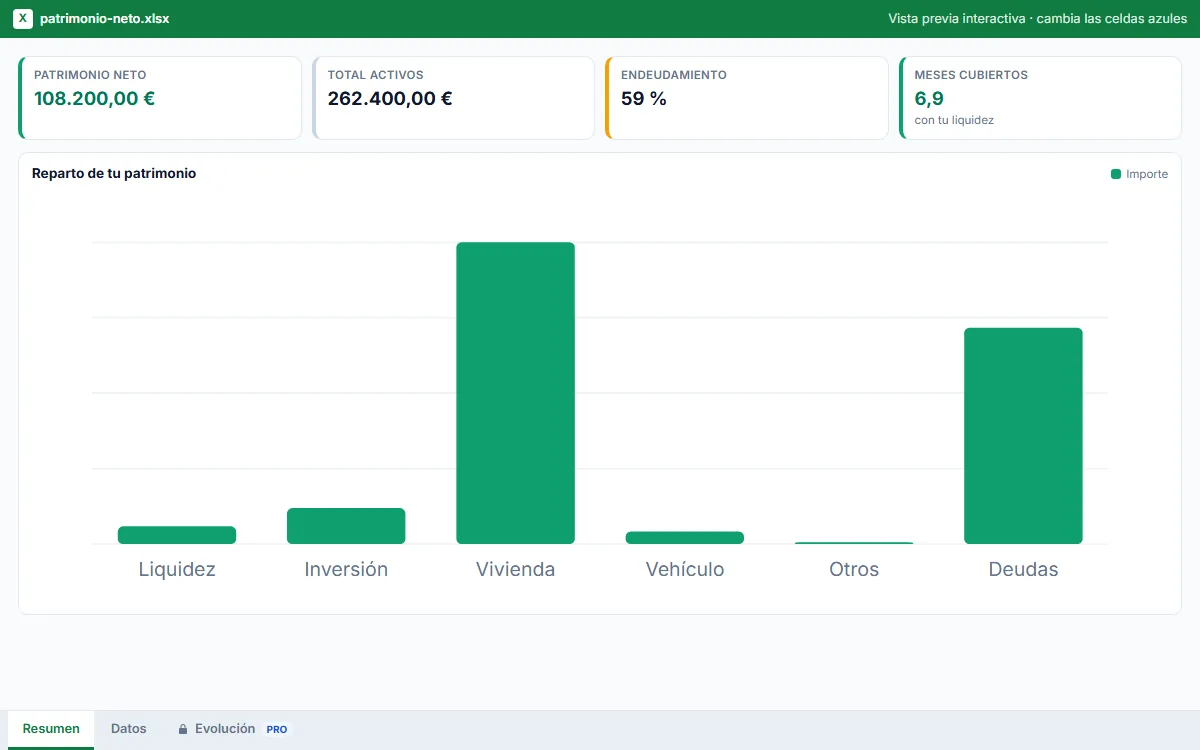This screenshot has width=1200, height=750.
Task: Select the Vivienda axis label
Action: (516, 569)
